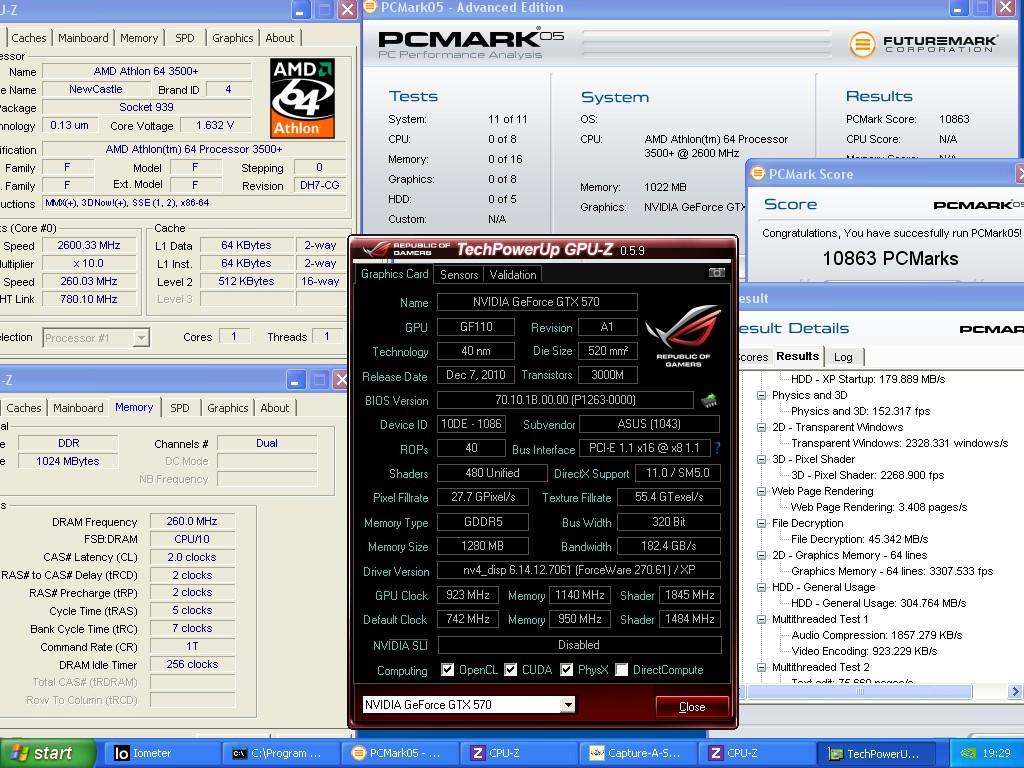Click the Futuremark orange logo icon
This screenshot has width=1024, height=768.
tap(862, 44)
